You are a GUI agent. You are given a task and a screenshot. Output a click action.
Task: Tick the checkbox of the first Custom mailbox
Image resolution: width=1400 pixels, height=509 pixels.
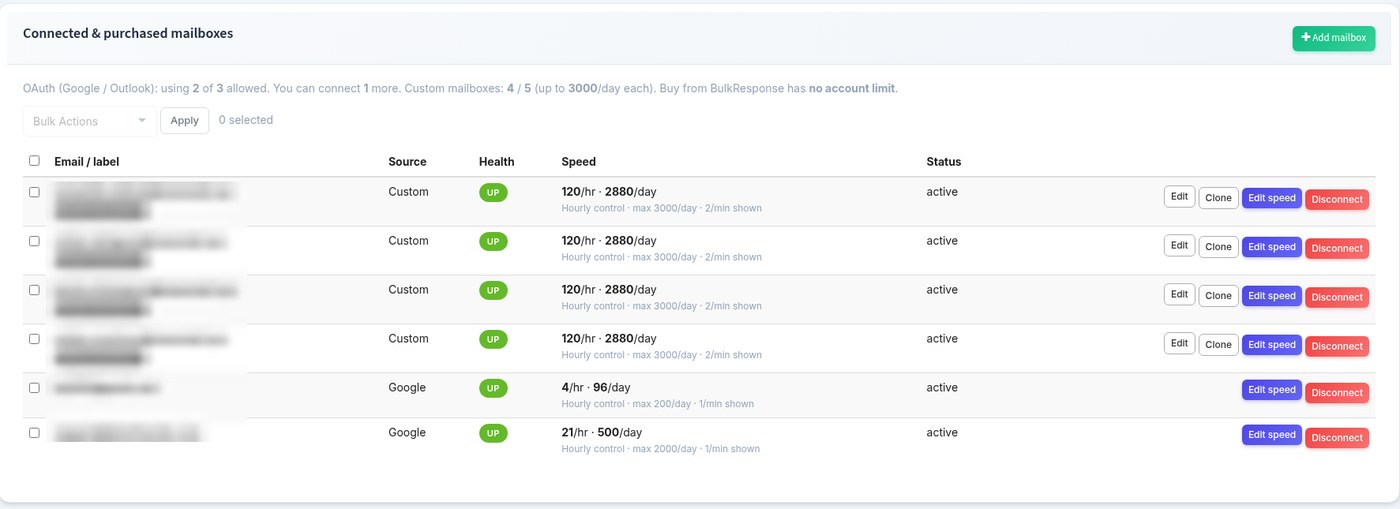pos(34,192)
